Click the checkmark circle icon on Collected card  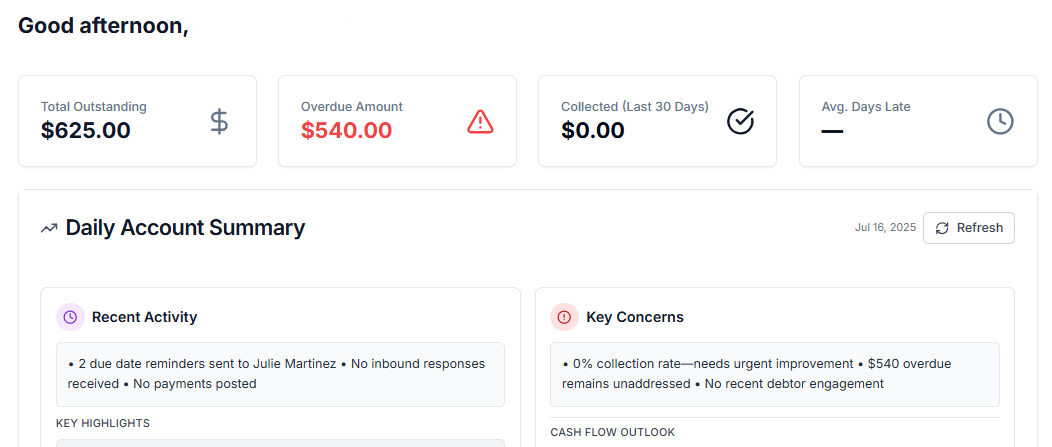tap(740, 122)
